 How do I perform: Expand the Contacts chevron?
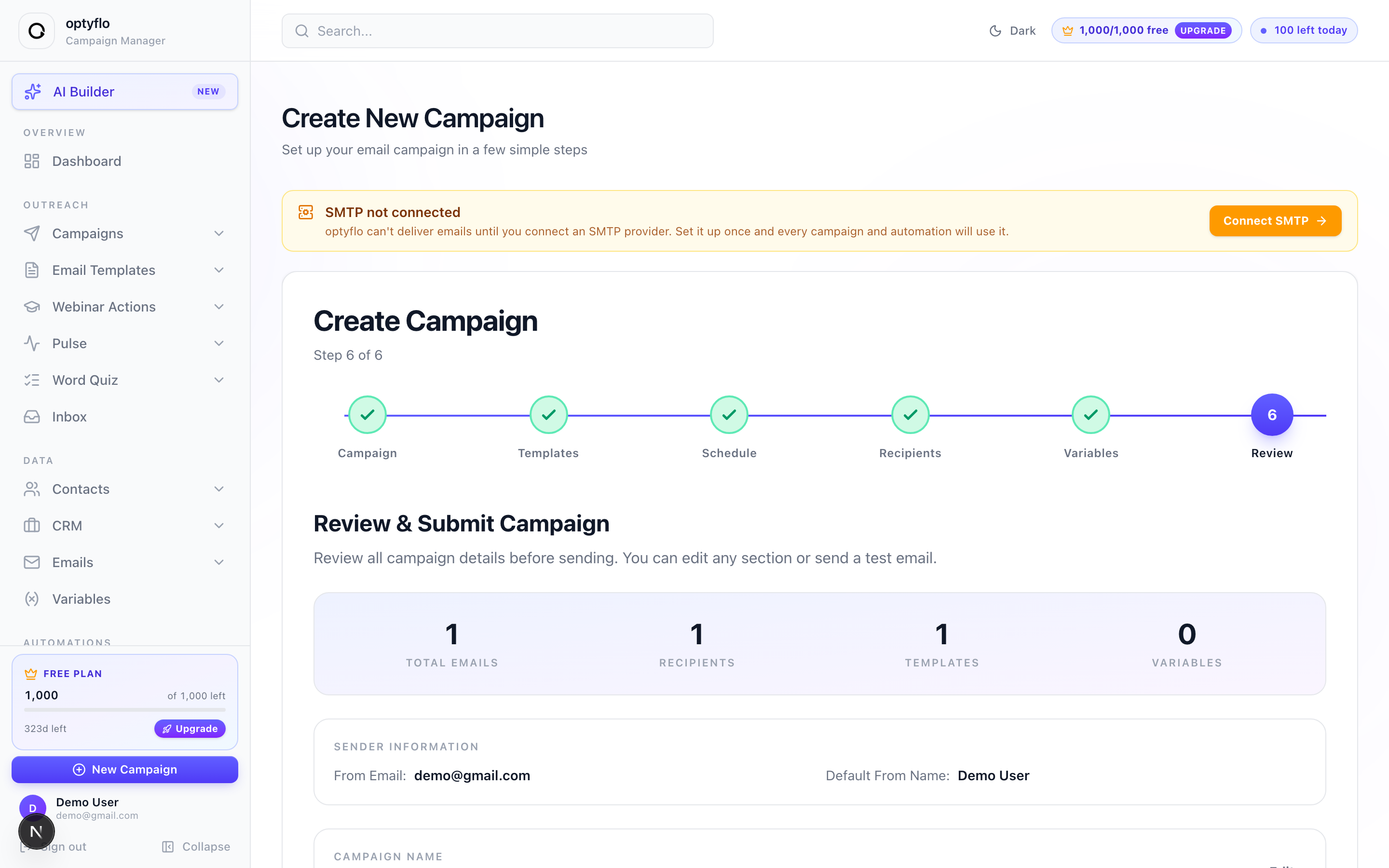218,489
